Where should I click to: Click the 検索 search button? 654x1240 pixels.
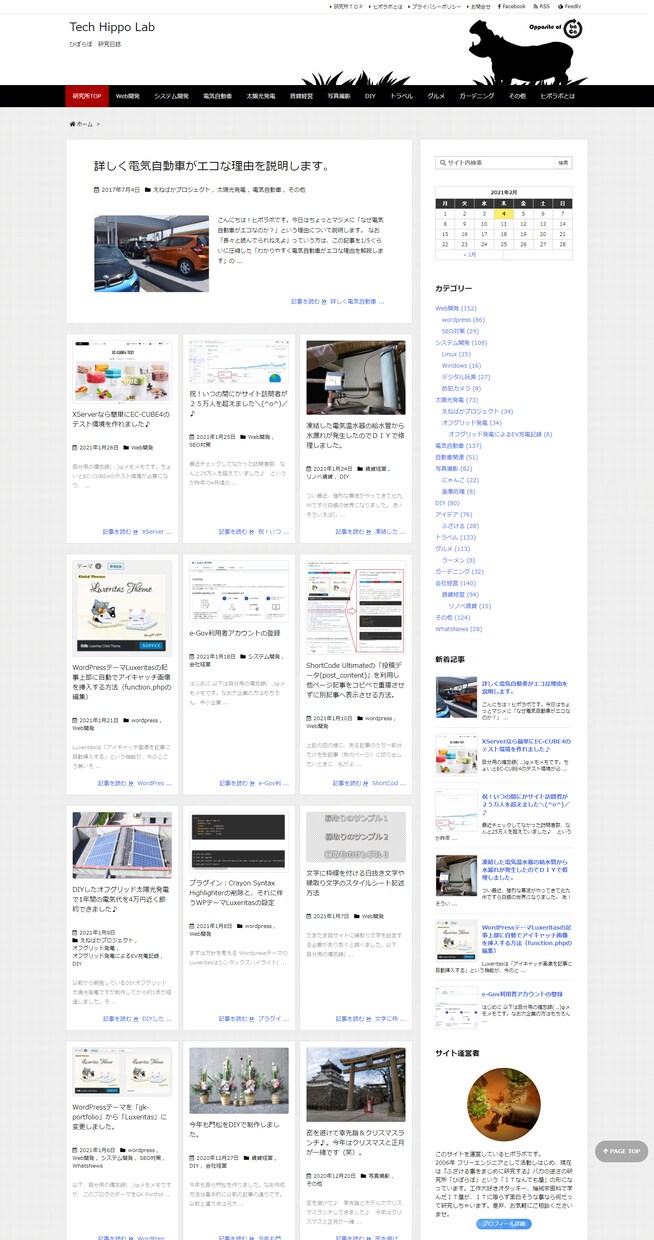(x=564, y=162)
